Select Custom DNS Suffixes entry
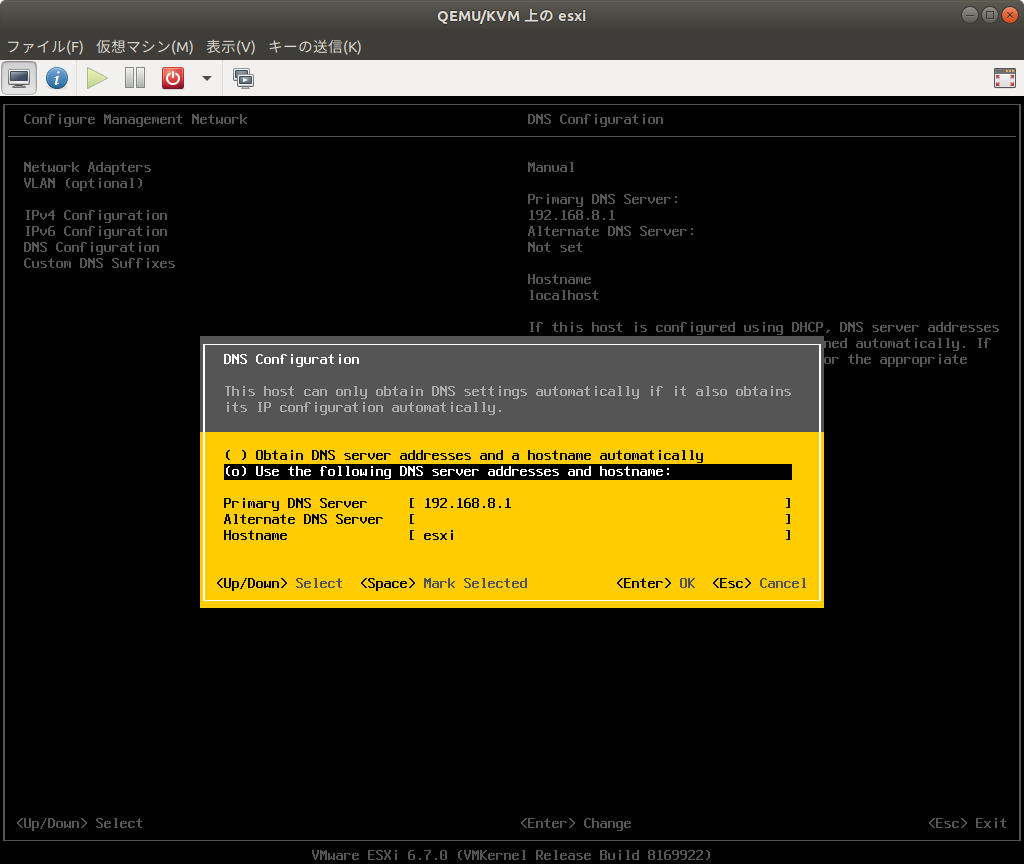The image size is (1024, 864). pyautogui.click(x=99, y=263)
